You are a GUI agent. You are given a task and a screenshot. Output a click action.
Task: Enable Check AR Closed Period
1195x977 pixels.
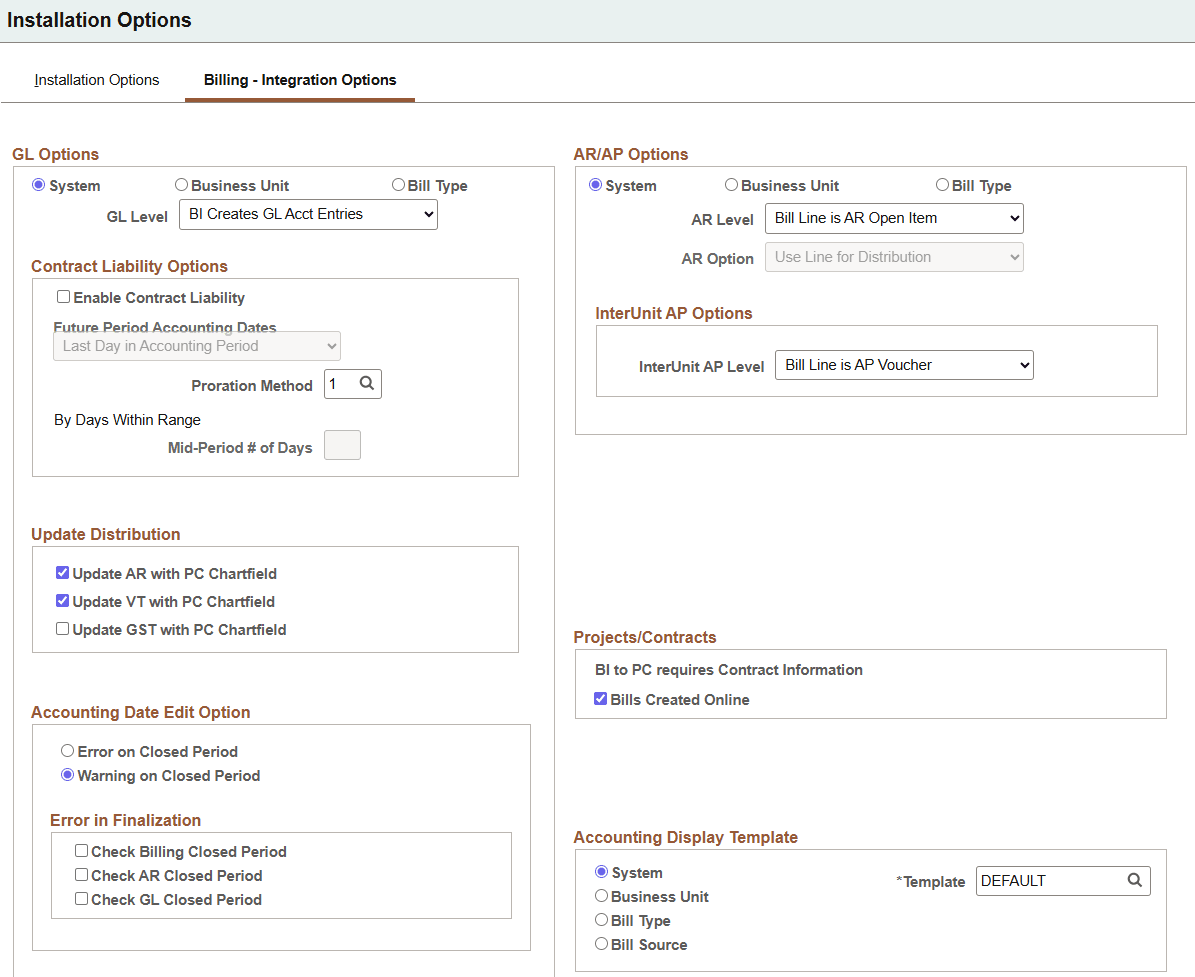[81, 875]
